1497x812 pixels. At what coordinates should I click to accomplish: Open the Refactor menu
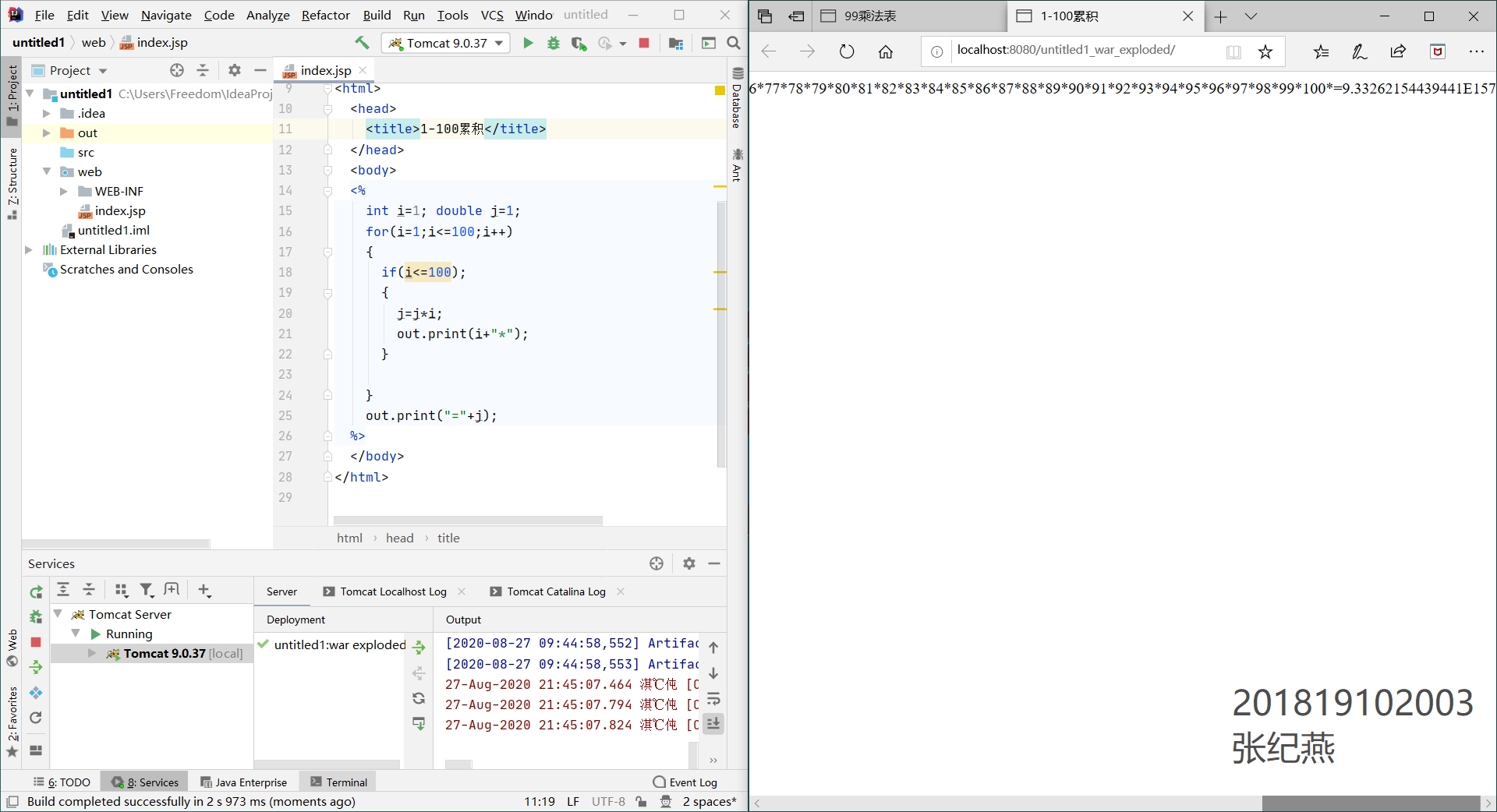tap(326, 15)
